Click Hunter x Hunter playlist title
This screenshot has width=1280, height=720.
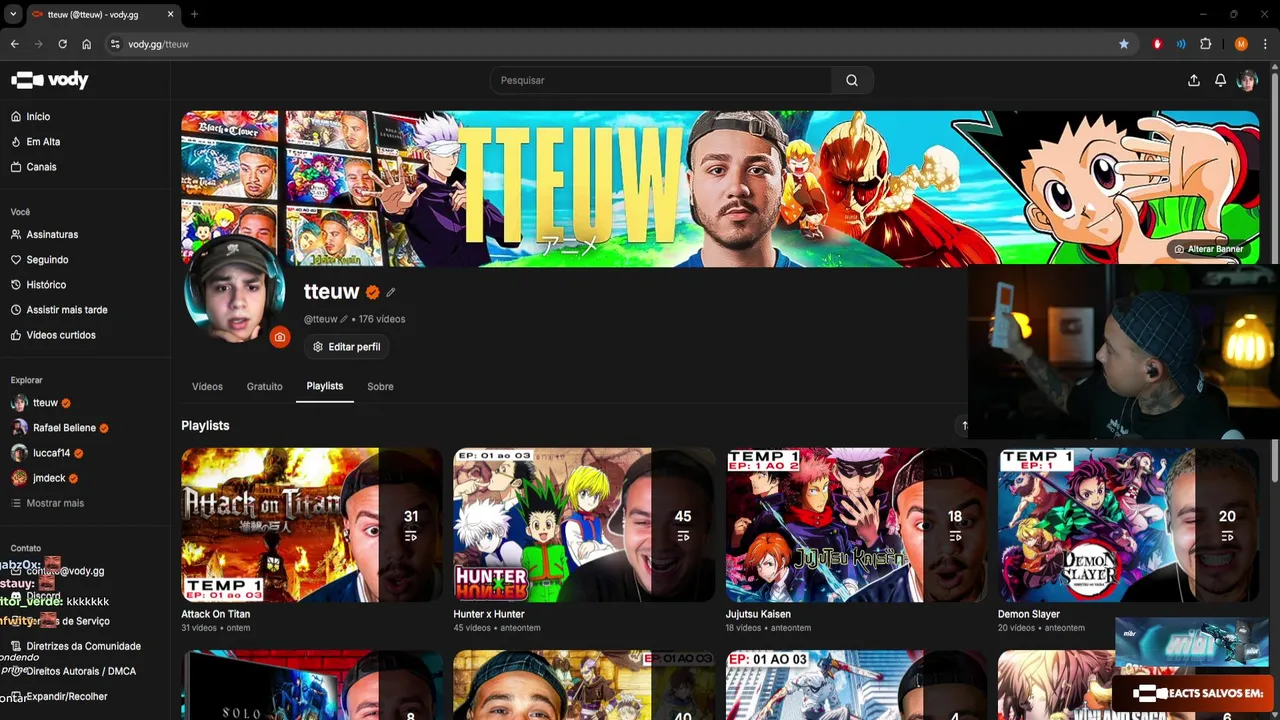pos(489,614)
